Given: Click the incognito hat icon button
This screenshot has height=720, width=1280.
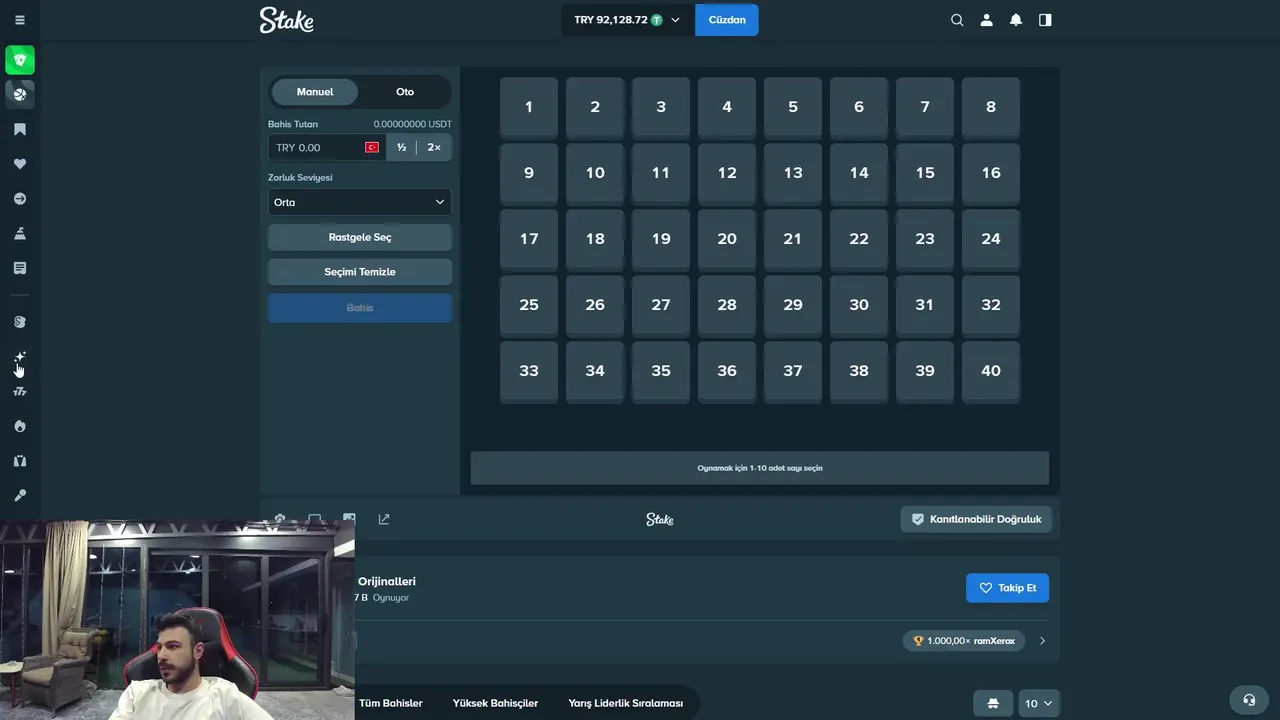Looking at the screenshot, I should point(993,703).
